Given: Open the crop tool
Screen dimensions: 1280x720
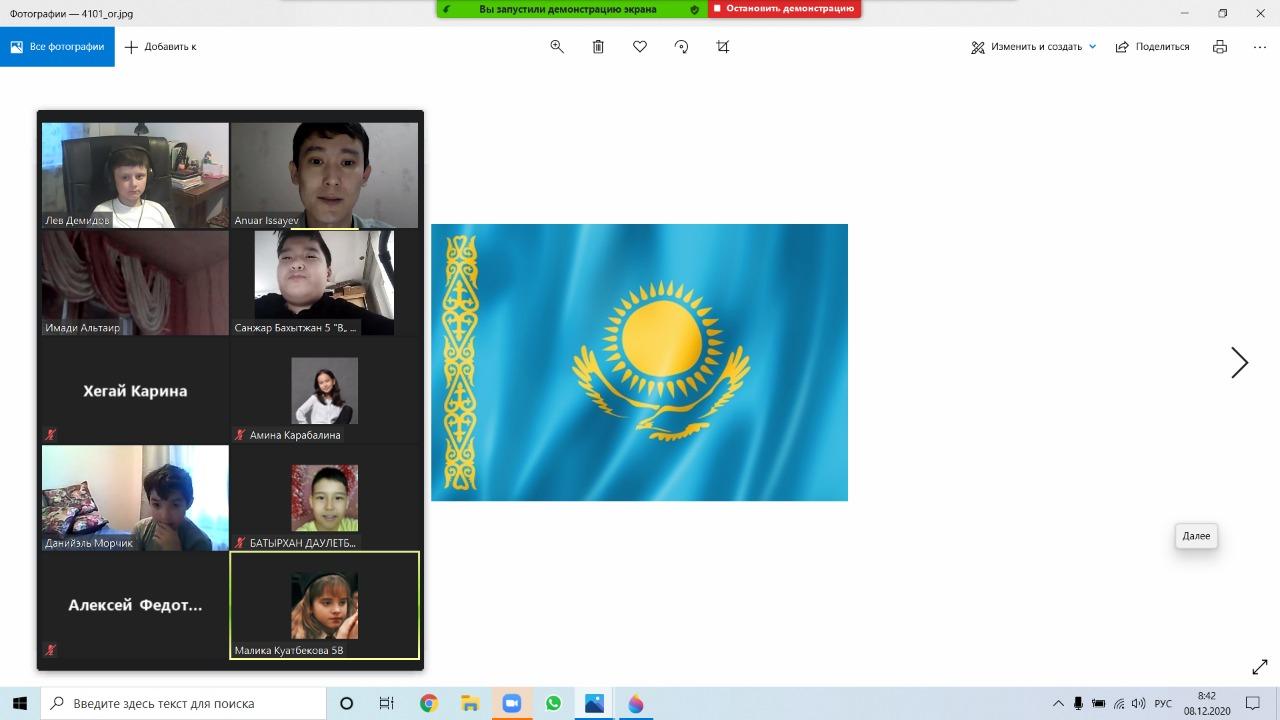Looking at the screenshot, I should pyautogui.click(x=723, y=47).
